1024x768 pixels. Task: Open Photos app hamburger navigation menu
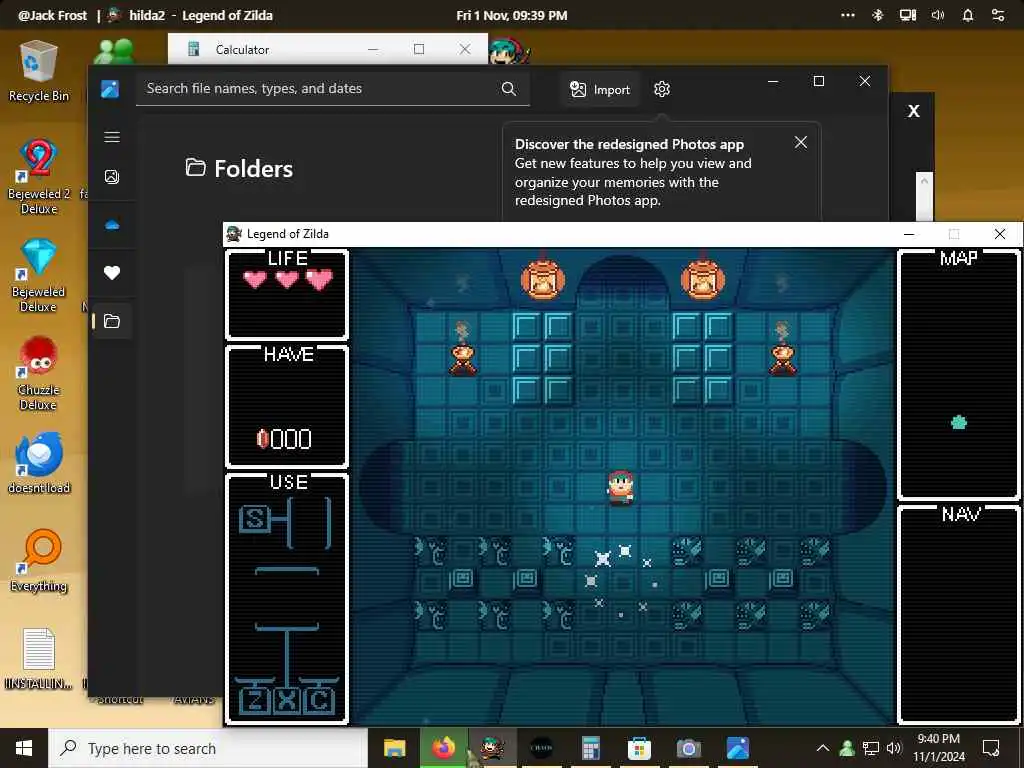coord(112,137)
